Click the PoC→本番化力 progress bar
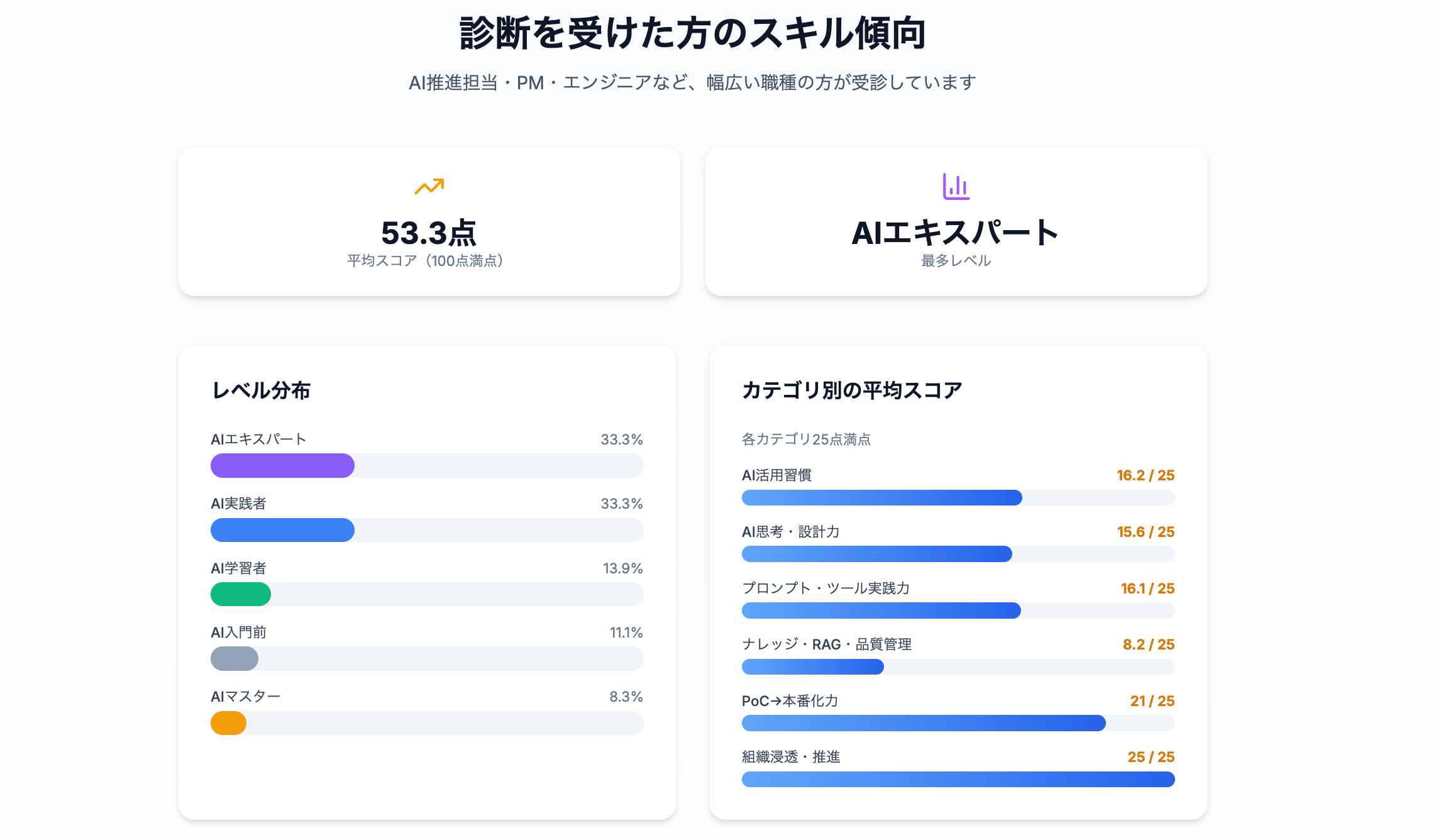This screenshot has height=840, width=1441. coord(923,723)
